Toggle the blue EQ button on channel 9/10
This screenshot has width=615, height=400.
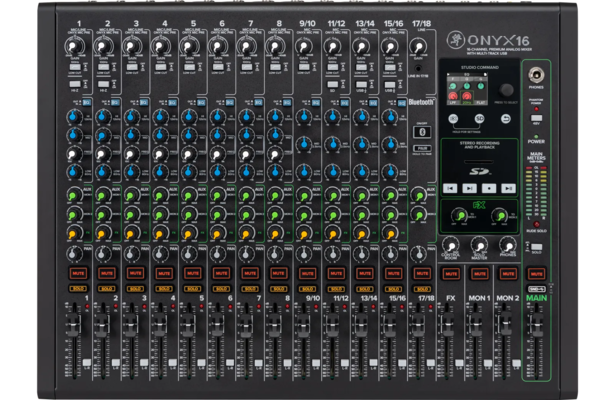[315, 102]
